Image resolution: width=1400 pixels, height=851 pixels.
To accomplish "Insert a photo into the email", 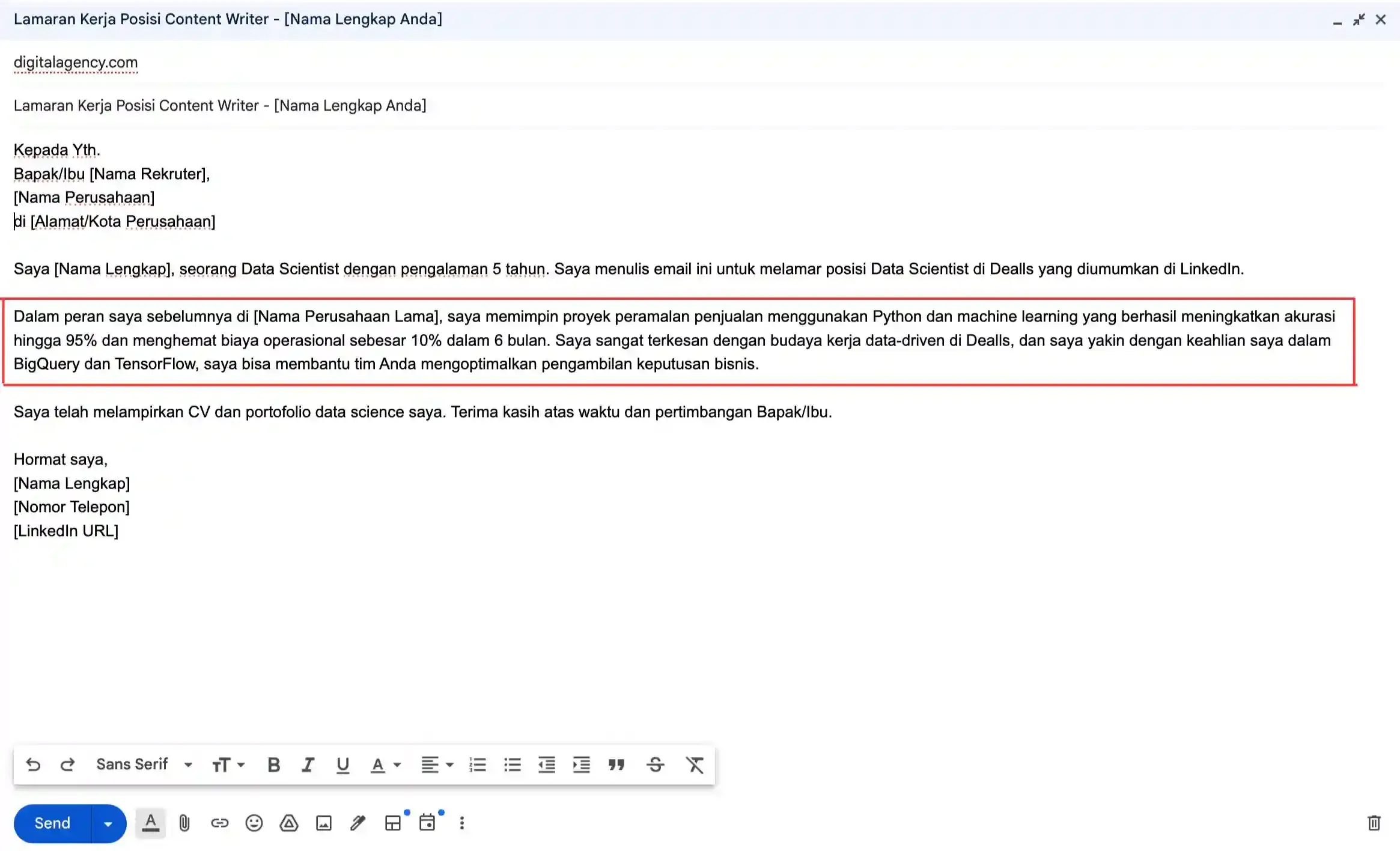I will coord(324,823).
